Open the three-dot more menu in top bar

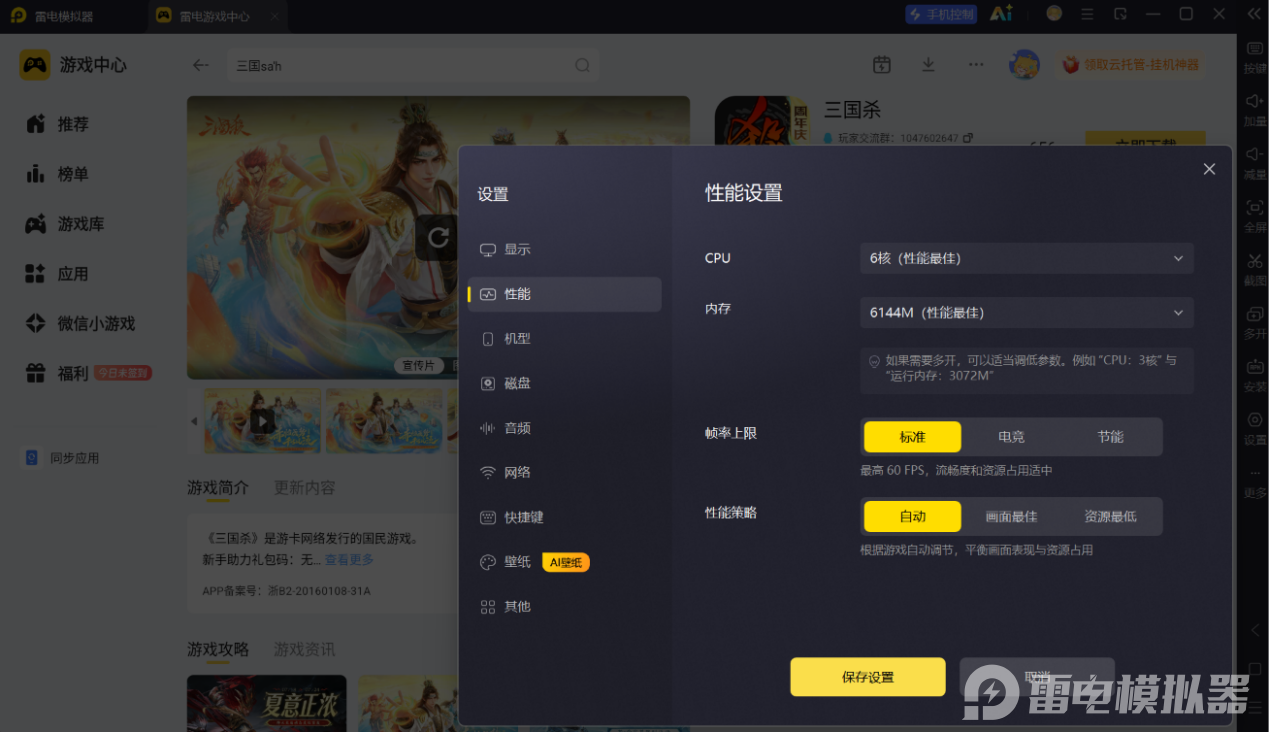click(x=976, y=65)
